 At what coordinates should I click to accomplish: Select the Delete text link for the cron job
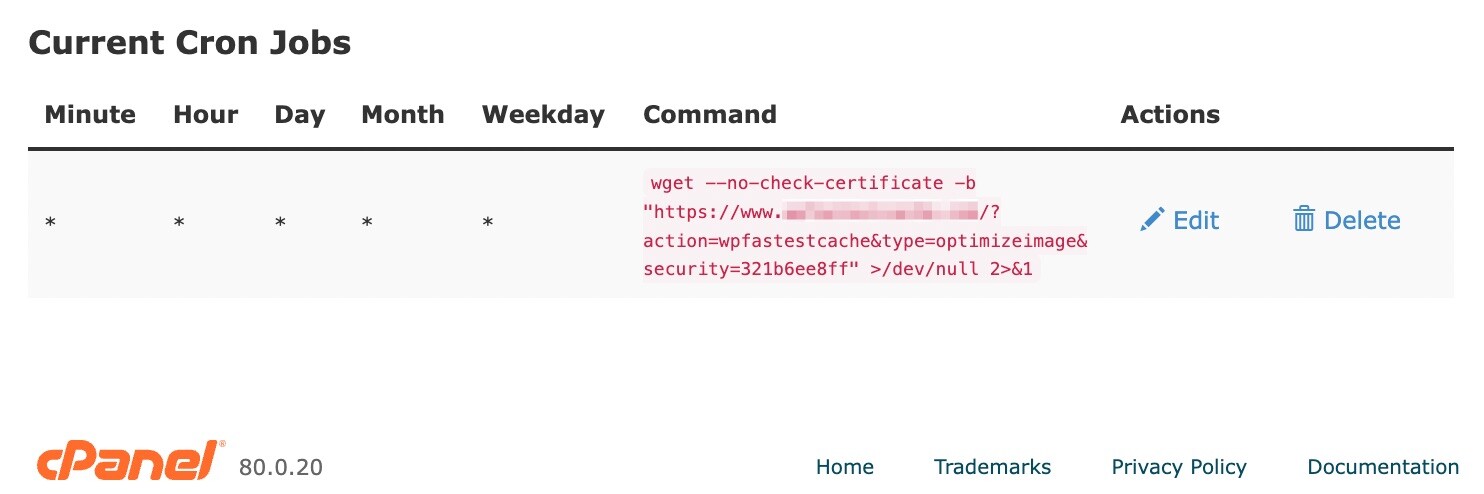pos(1362,220)
